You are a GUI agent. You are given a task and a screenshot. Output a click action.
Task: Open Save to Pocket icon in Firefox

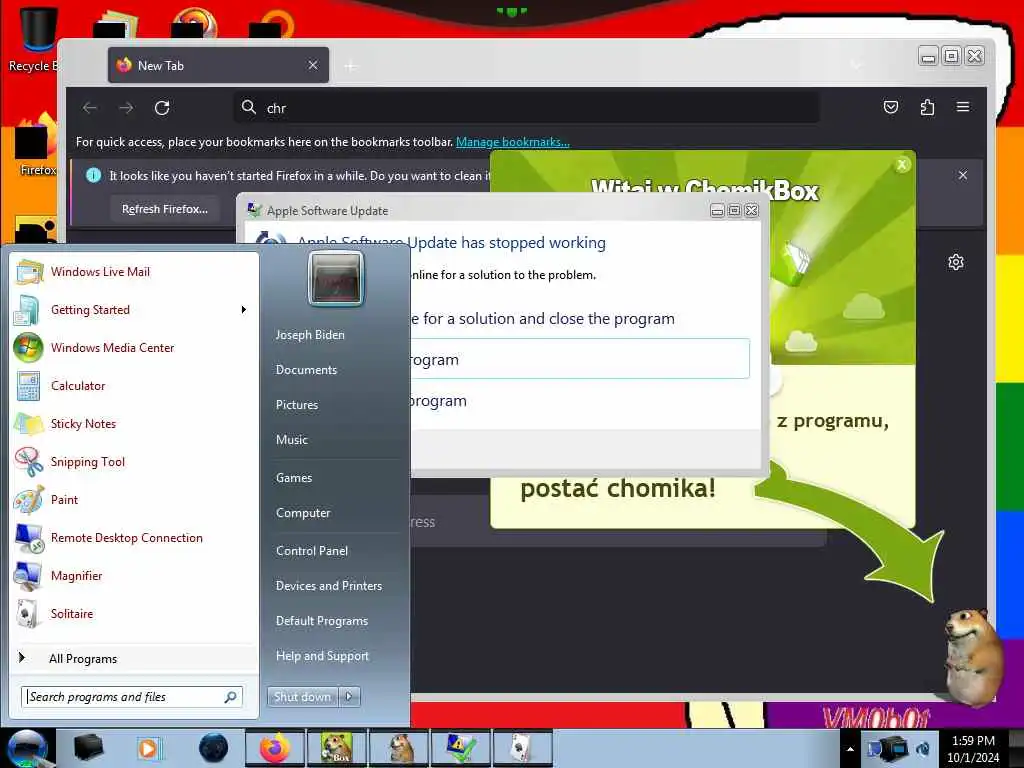(x=891, y=107)
